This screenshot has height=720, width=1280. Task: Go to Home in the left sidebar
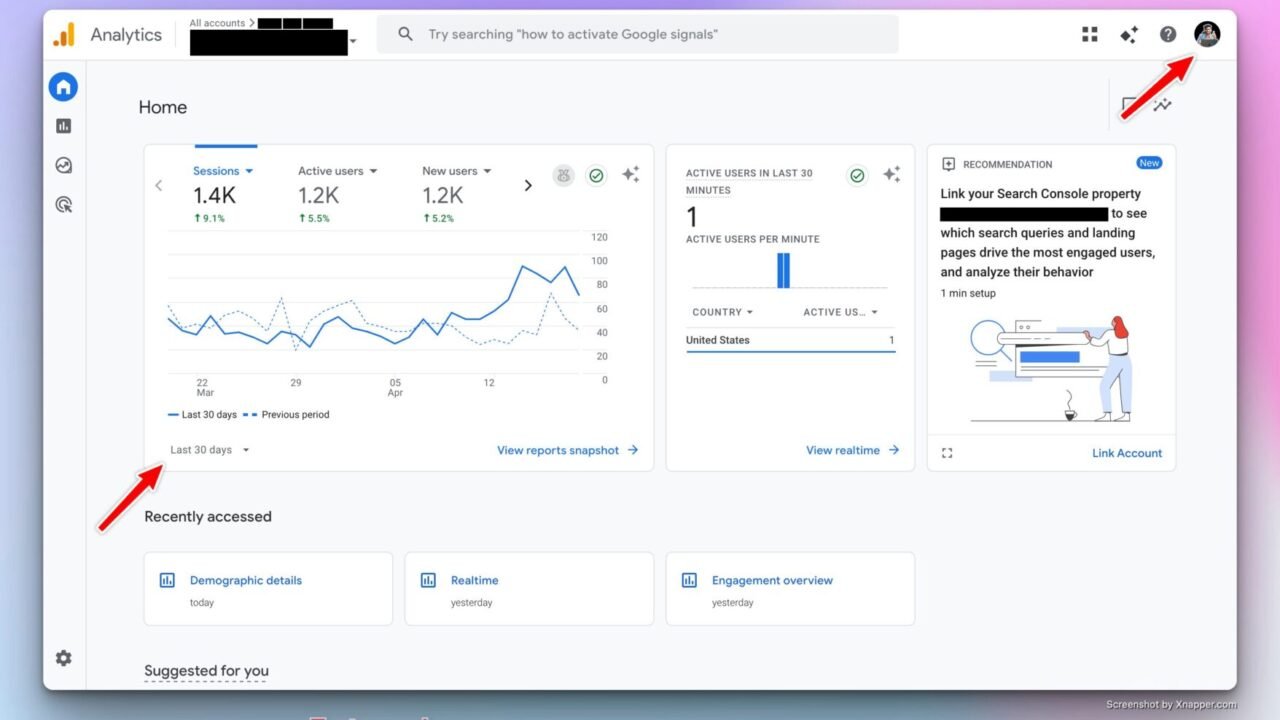coord(64,87)
